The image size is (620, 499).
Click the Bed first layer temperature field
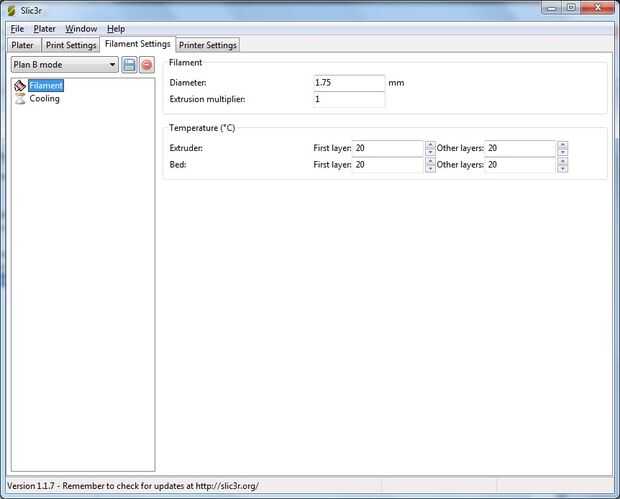point(388,165)
